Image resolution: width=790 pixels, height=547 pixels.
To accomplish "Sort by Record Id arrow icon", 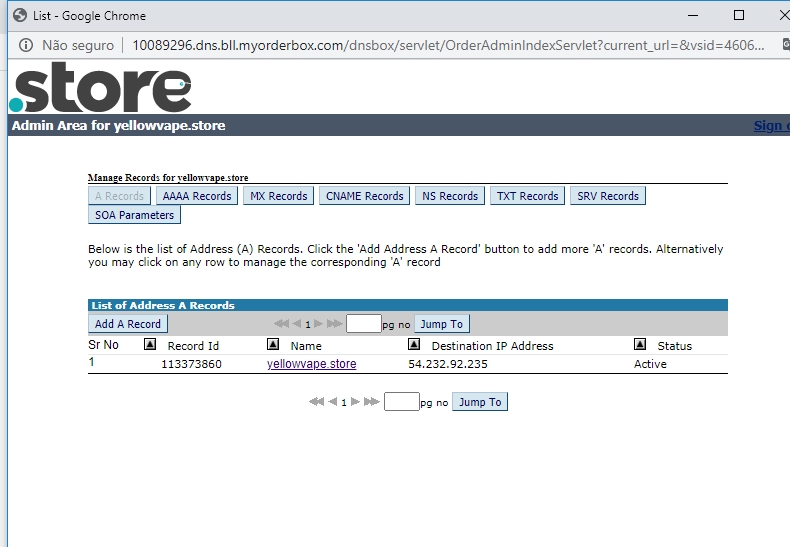I will 150,345.
